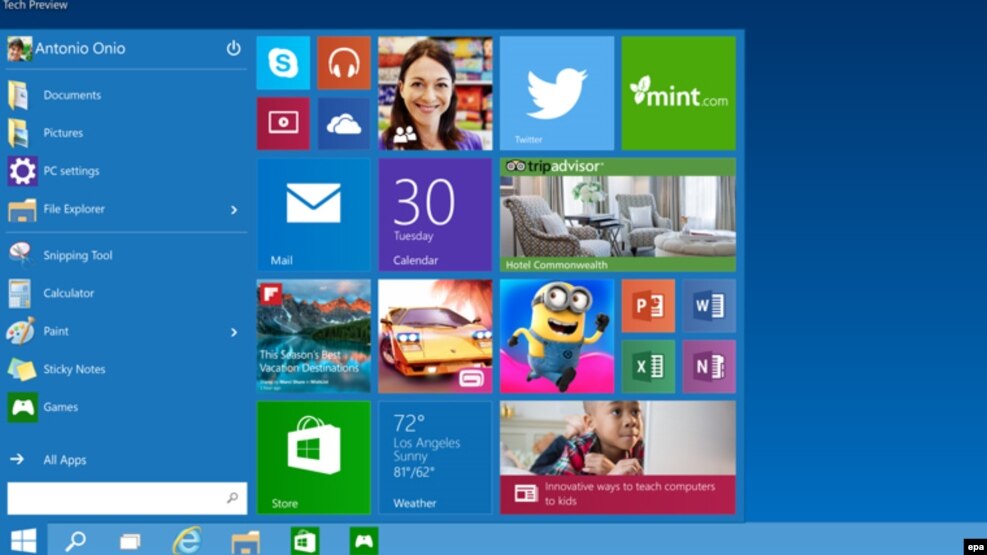This screenshot has width=987, height=555.
Task: Open the racing car game tile
Action: (x=435, y=336)
